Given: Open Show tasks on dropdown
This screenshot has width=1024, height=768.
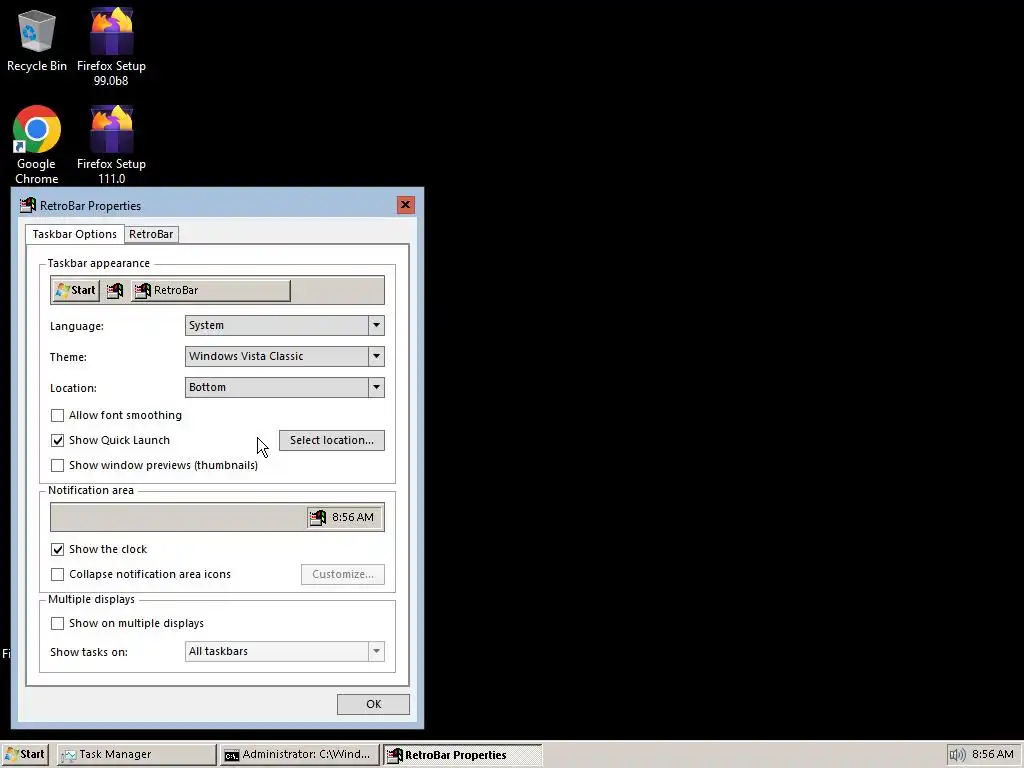Looking at the screenshot, I should [x=285, y=651].
